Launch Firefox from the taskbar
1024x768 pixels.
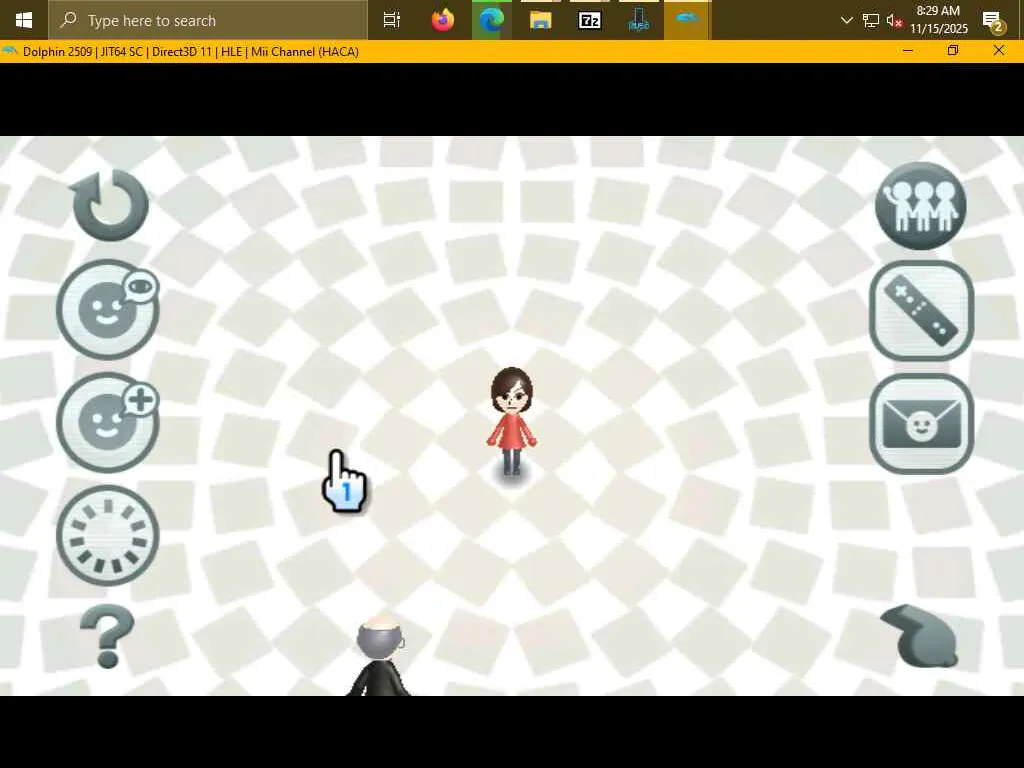(x=443, y=20)
